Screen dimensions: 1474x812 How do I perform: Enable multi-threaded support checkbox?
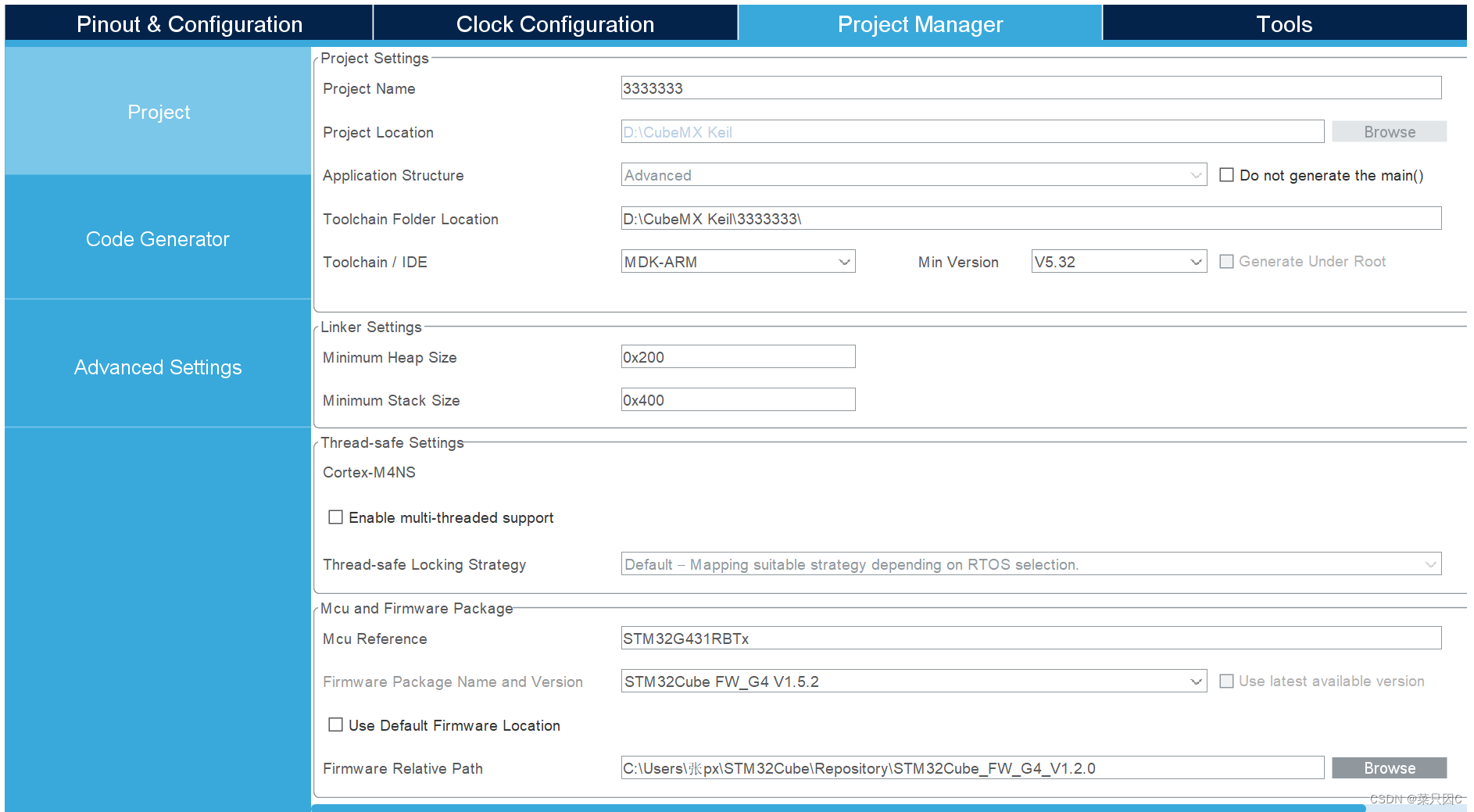coord(336,517)
